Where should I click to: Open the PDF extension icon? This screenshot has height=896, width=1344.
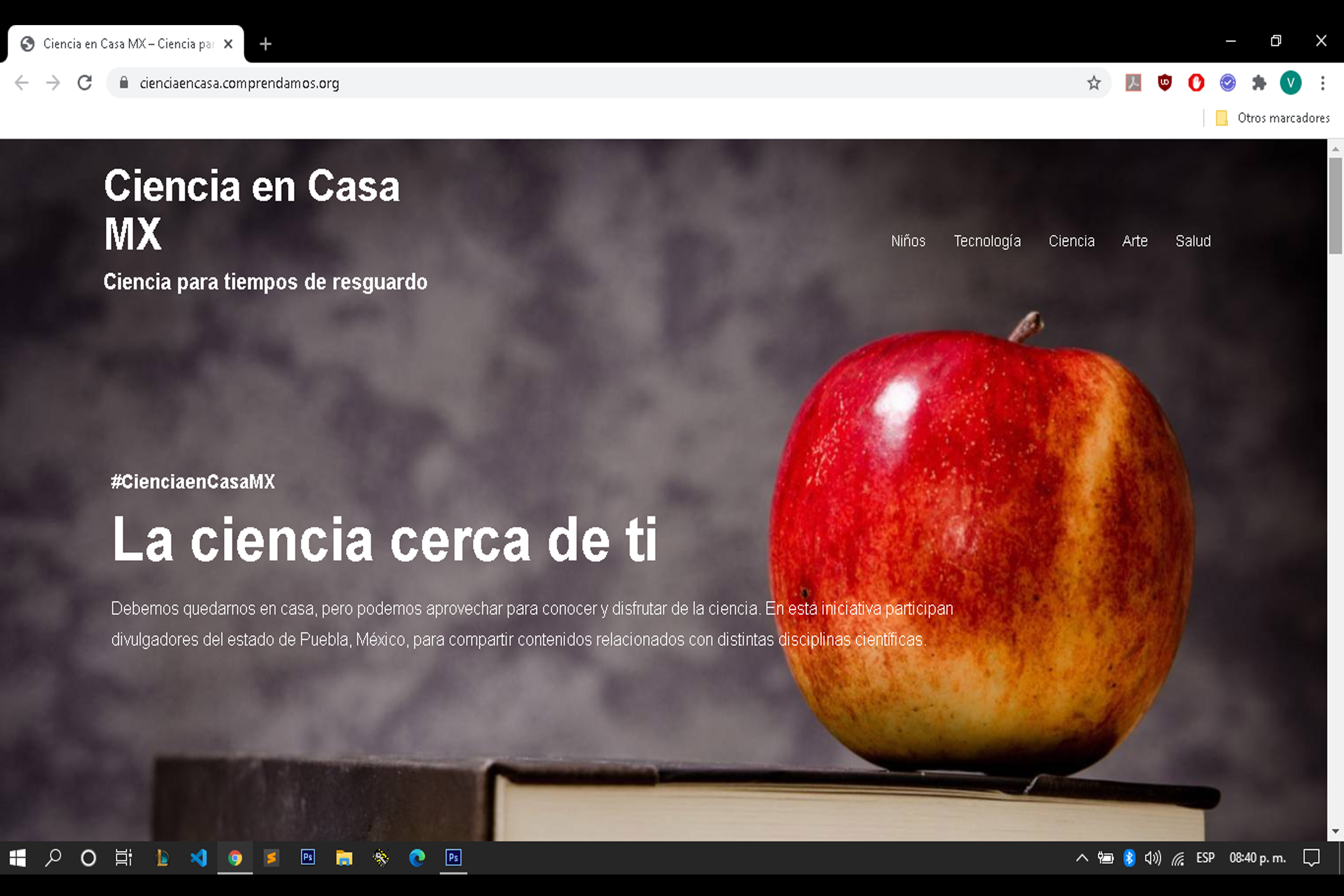pyautogui.click(x=1133, y=83)
